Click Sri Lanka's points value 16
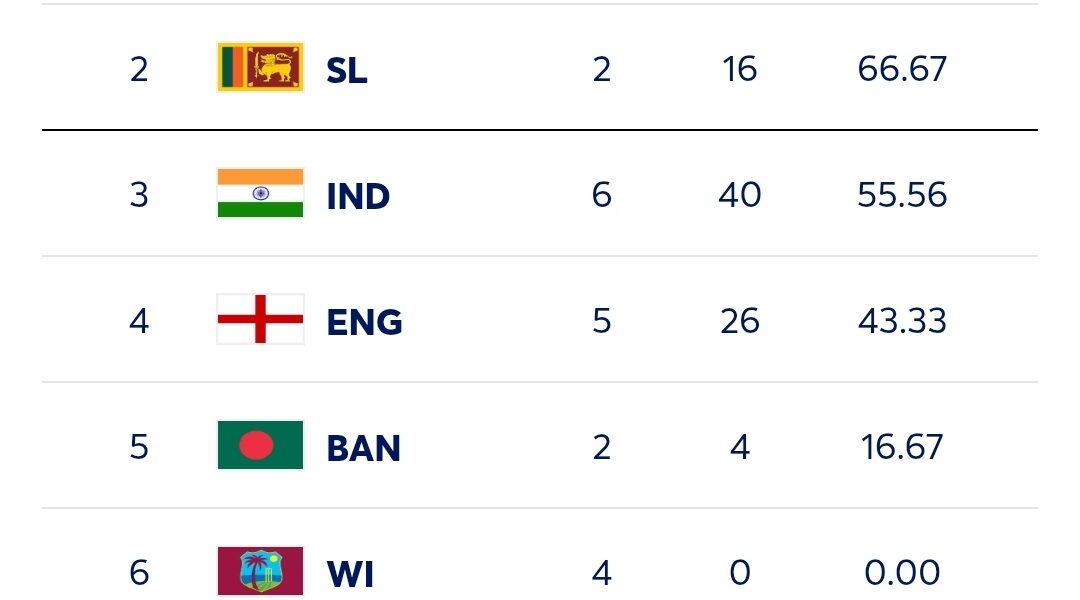The height and width of the screenshot is (600, 1080). pyautogui.click(x=740, y=69)
